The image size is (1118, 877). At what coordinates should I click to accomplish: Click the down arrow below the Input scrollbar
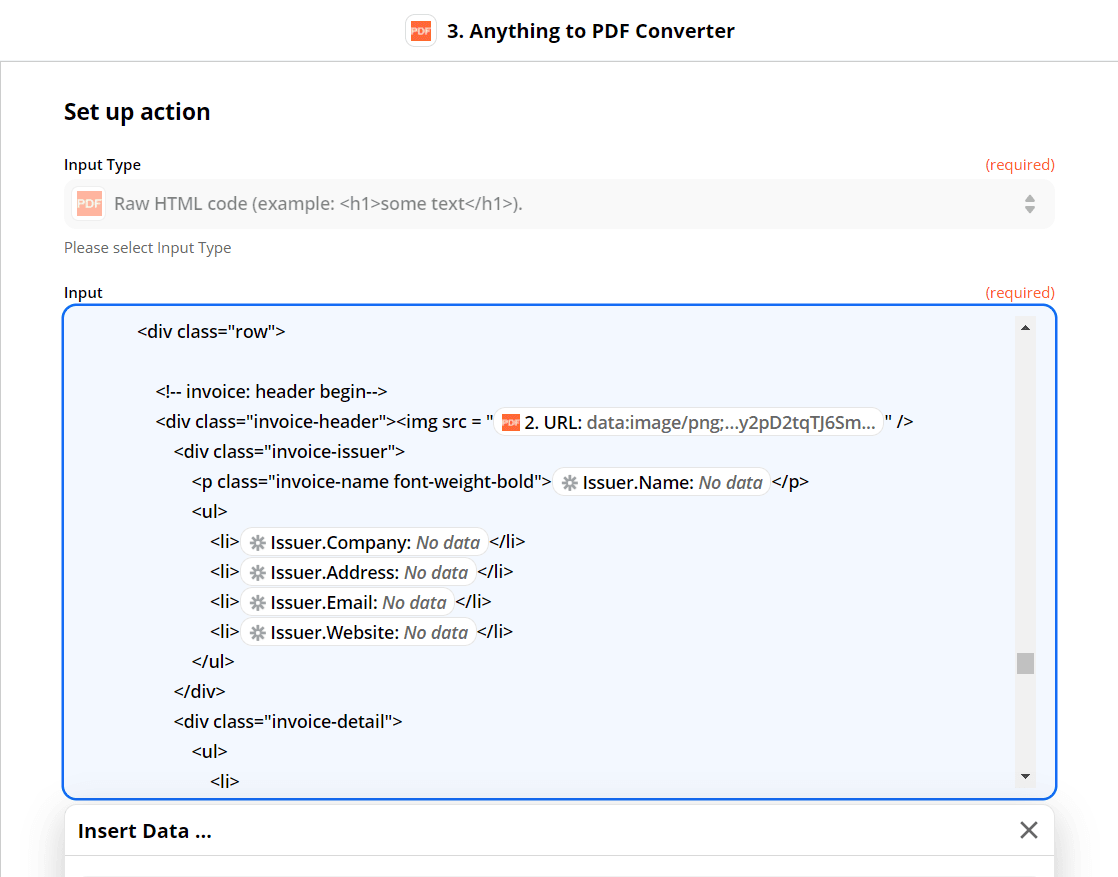coord(1024,775)
